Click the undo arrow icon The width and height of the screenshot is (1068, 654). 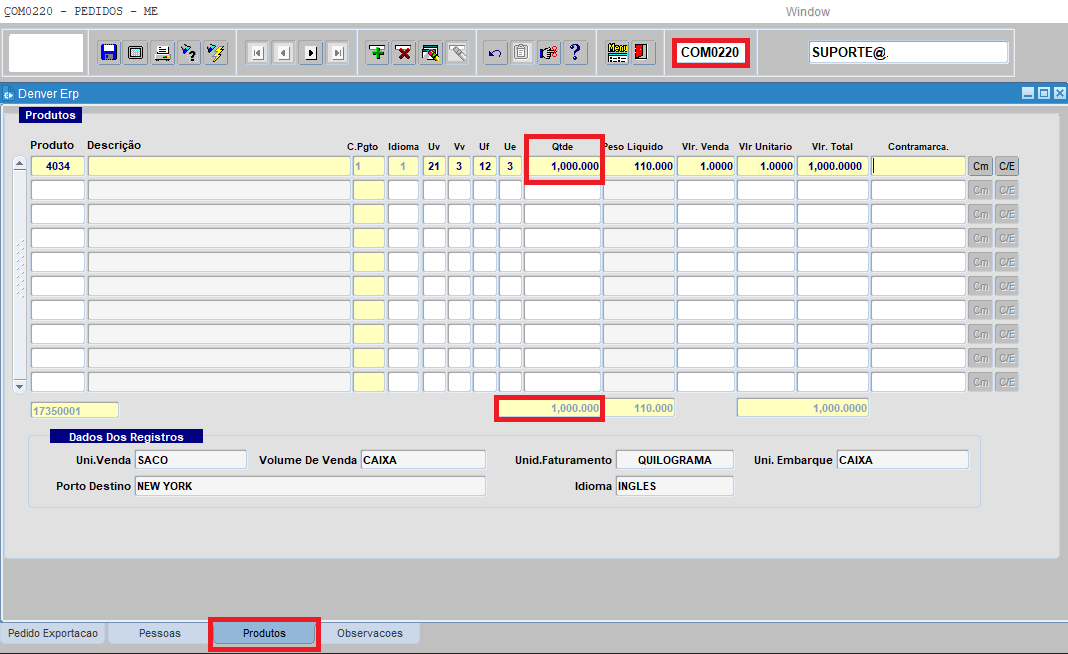pos(495,52)
